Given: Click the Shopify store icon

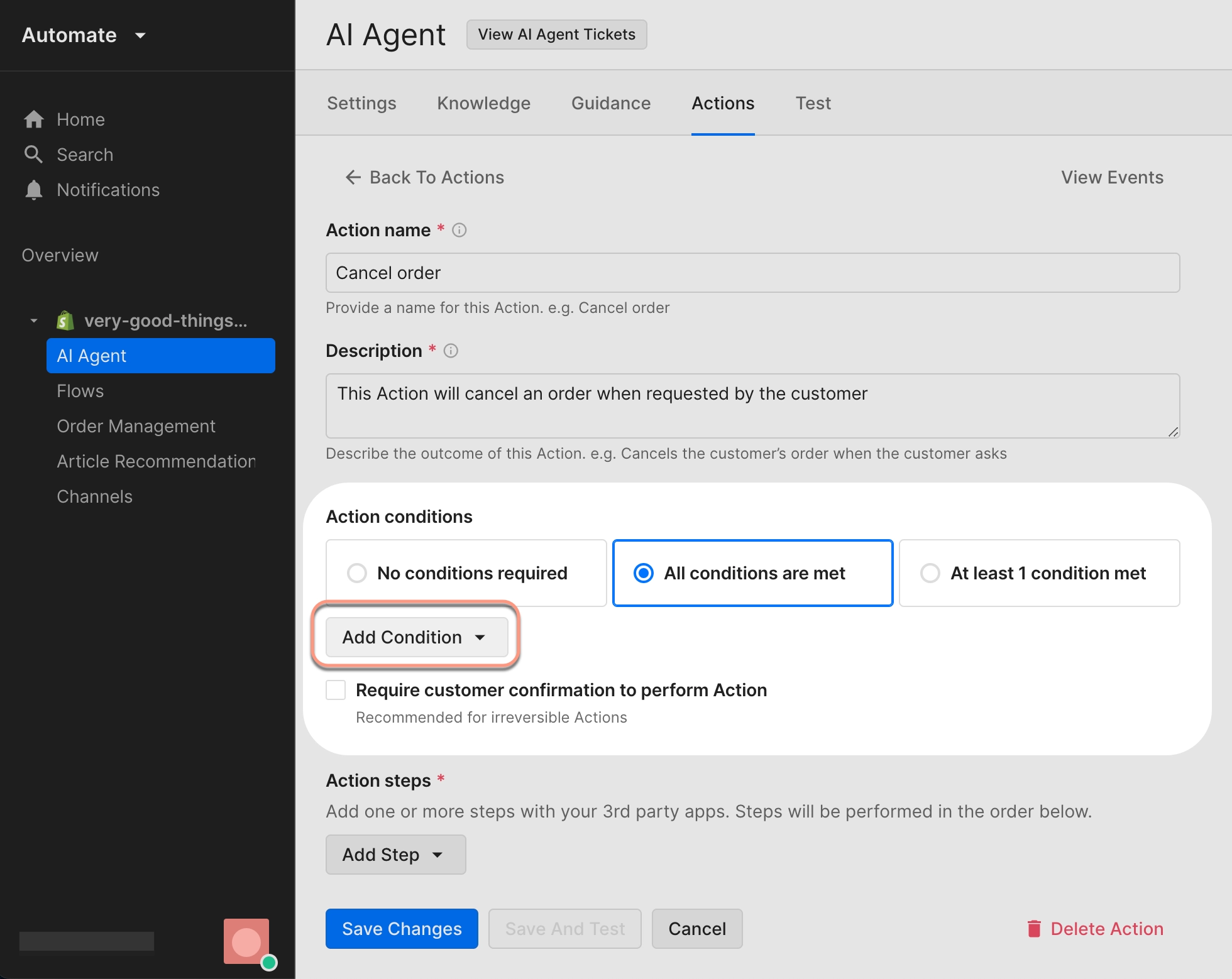Looking at the screenshot, I should pyautogui.click(x=66, y=320).
